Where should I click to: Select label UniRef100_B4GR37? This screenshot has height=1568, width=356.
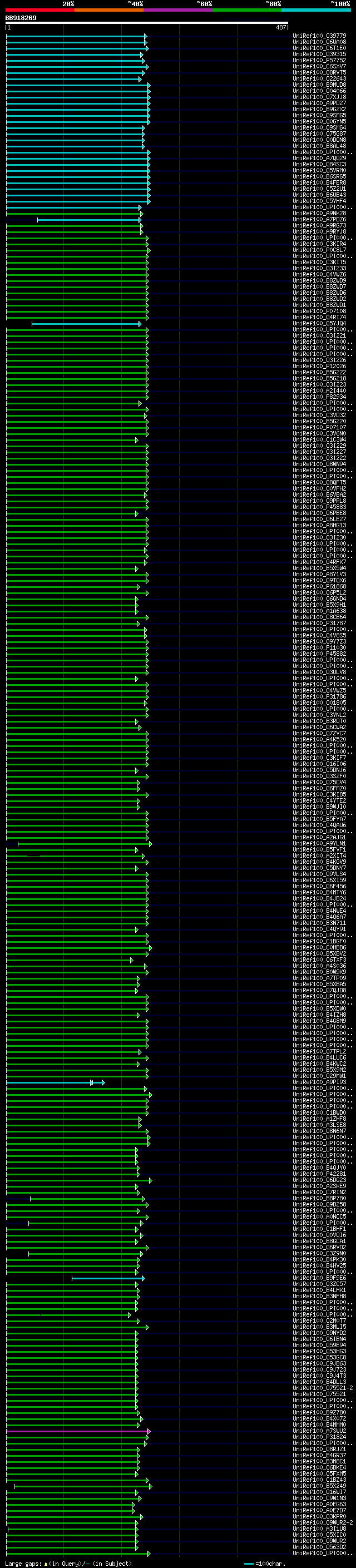(319, 1455)
